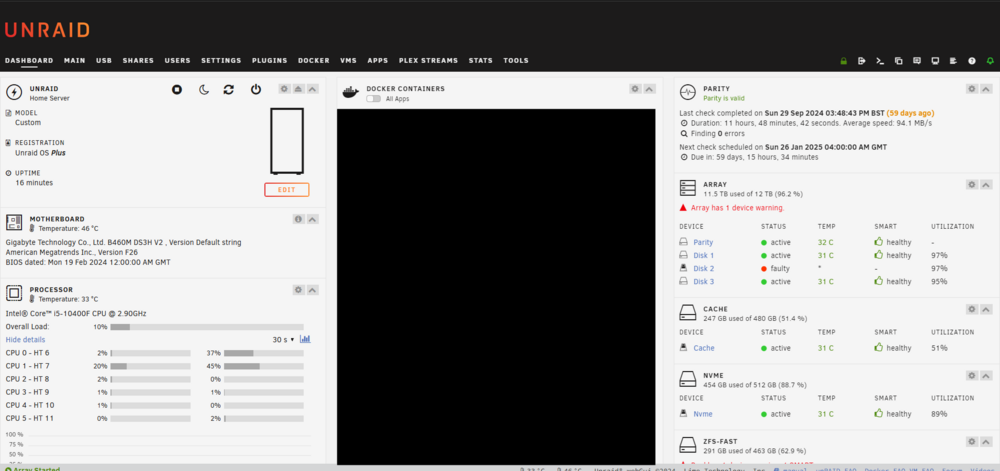Click the Plugins tab
1000x471 pixels.
coord(270,61)
